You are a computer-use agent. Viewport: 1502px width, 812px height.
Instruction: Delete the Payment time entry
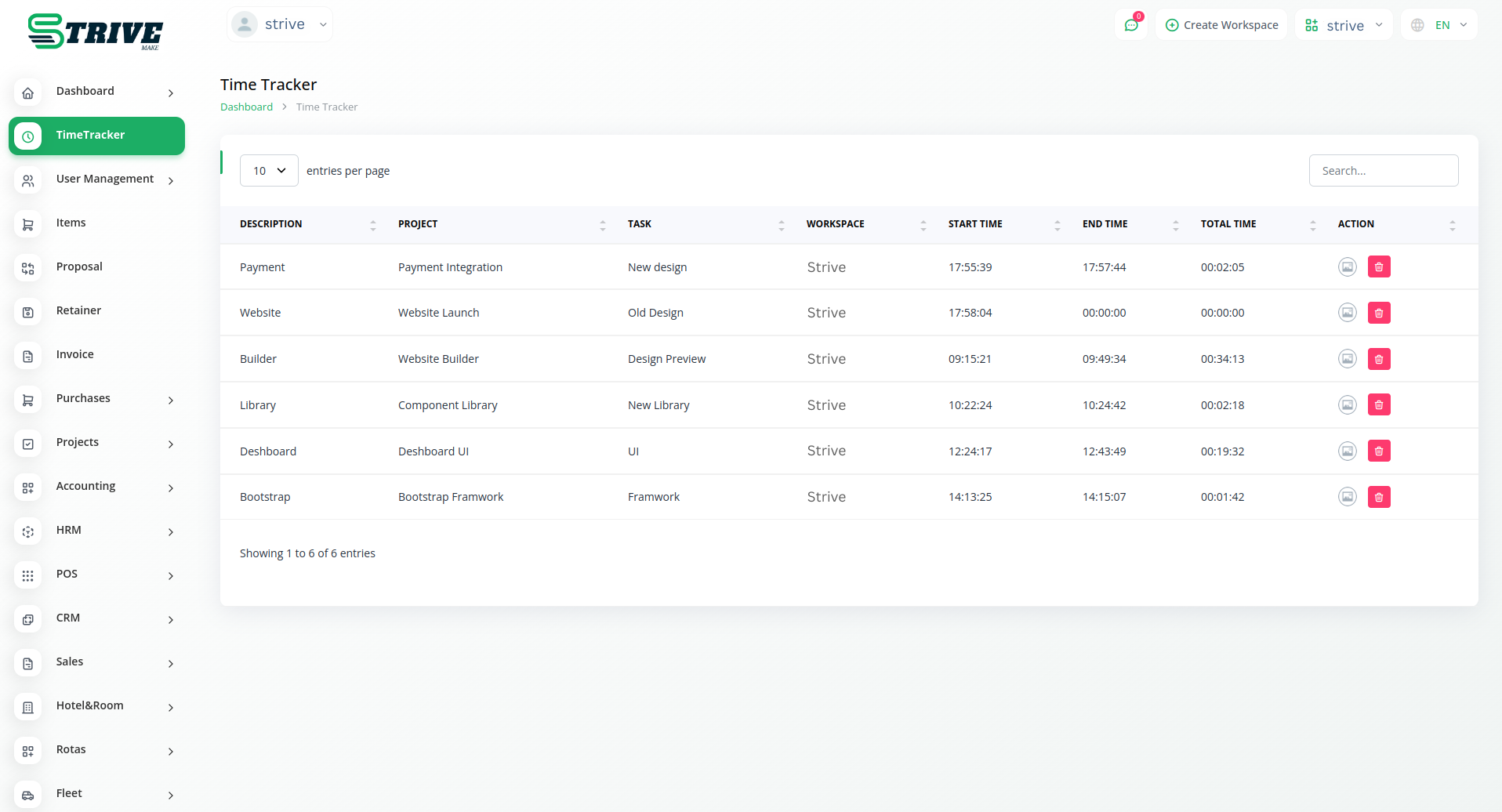tap(1379, 267)
